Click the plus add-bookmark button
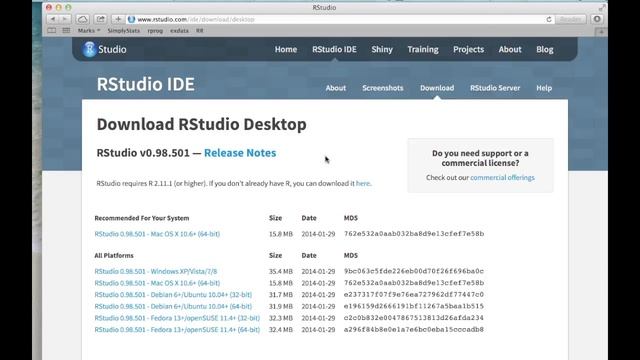This screenshot has height=360, width=640. pyautogui.click(x=118, y=19)
